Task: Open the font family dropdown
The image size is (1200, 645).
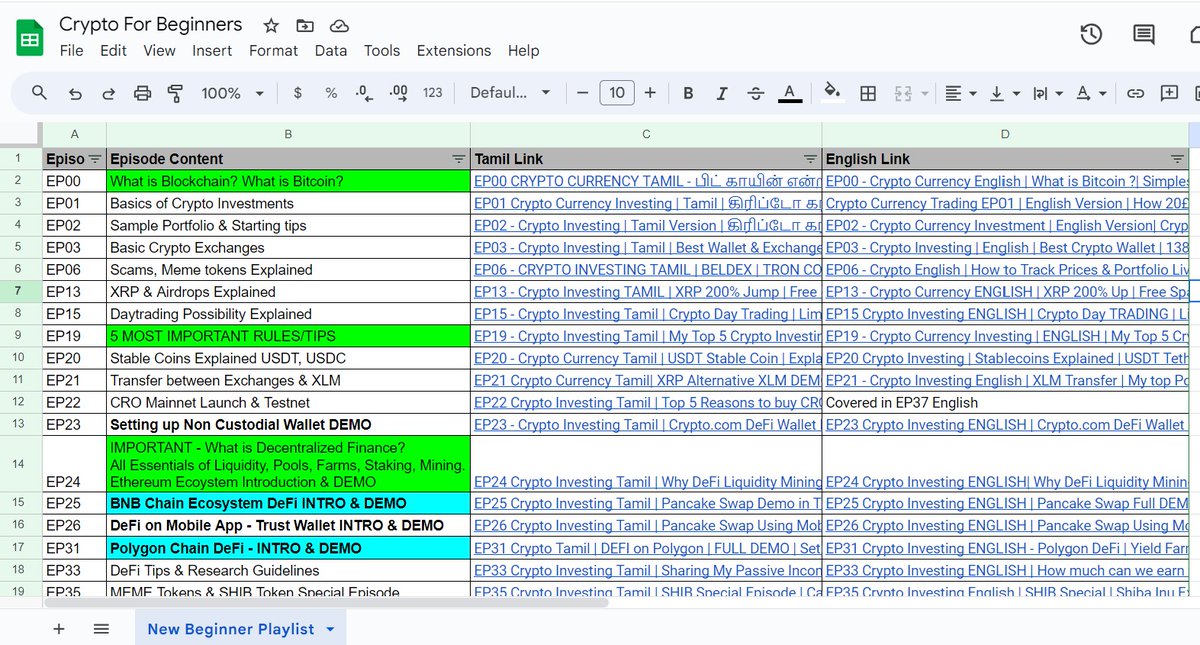Action: [x=510, y=93]
